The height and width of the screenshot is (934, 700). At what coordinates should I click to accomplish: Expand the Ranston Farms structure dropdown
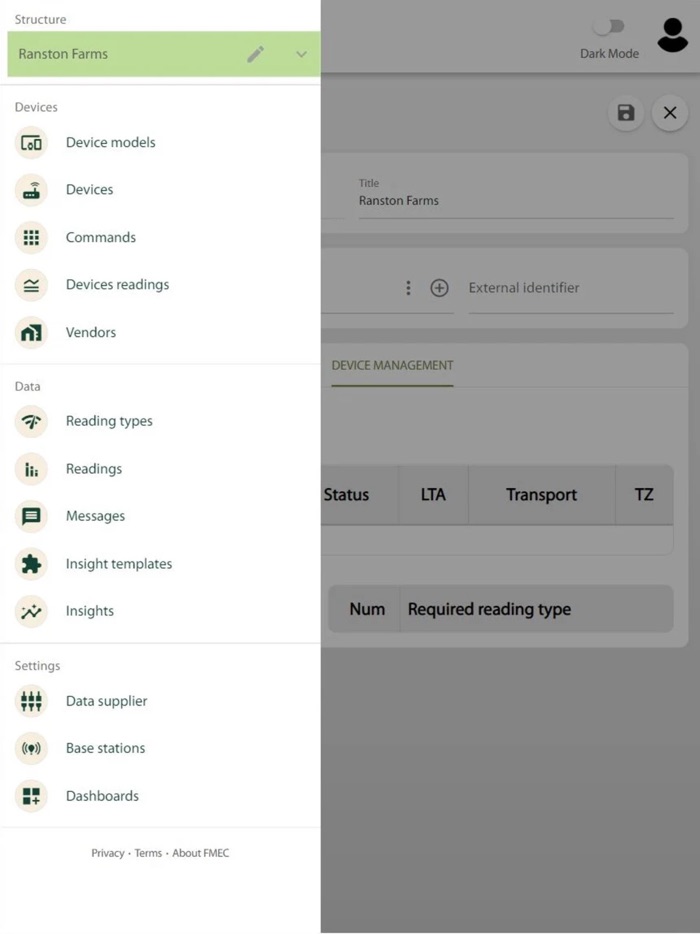(302, 55)
